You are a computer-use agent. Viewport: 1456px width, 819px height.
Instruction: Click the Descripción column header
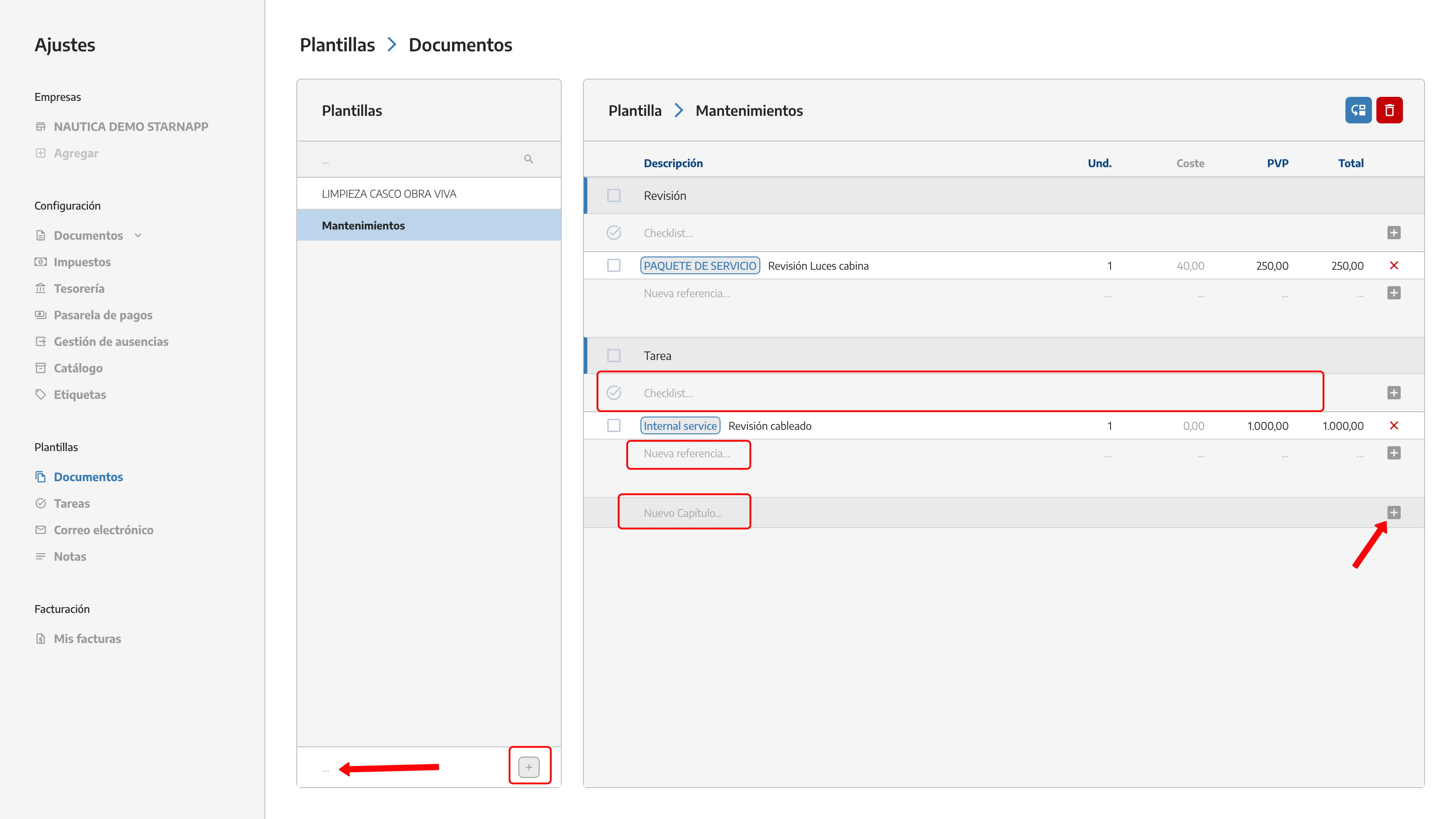[x=673, y=163]
